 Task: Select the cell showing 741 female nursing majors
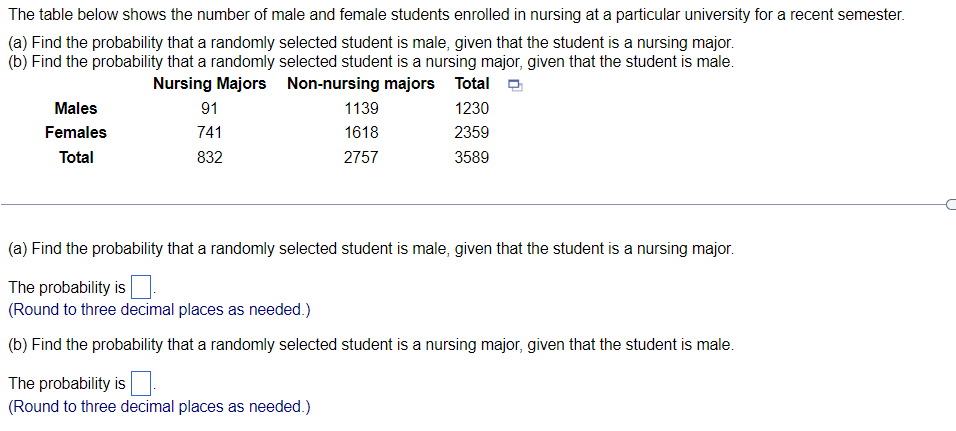pyautogui.click(x=209, y=133)
